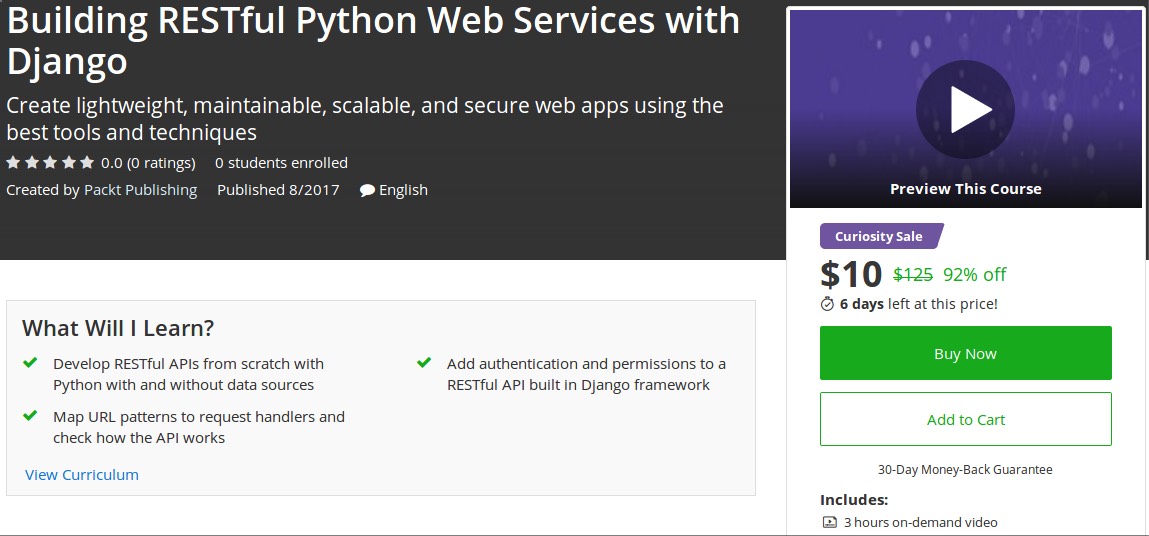Click the speech bubble language icon
Screen dimensions: 1149x536
tap(367, 190)
